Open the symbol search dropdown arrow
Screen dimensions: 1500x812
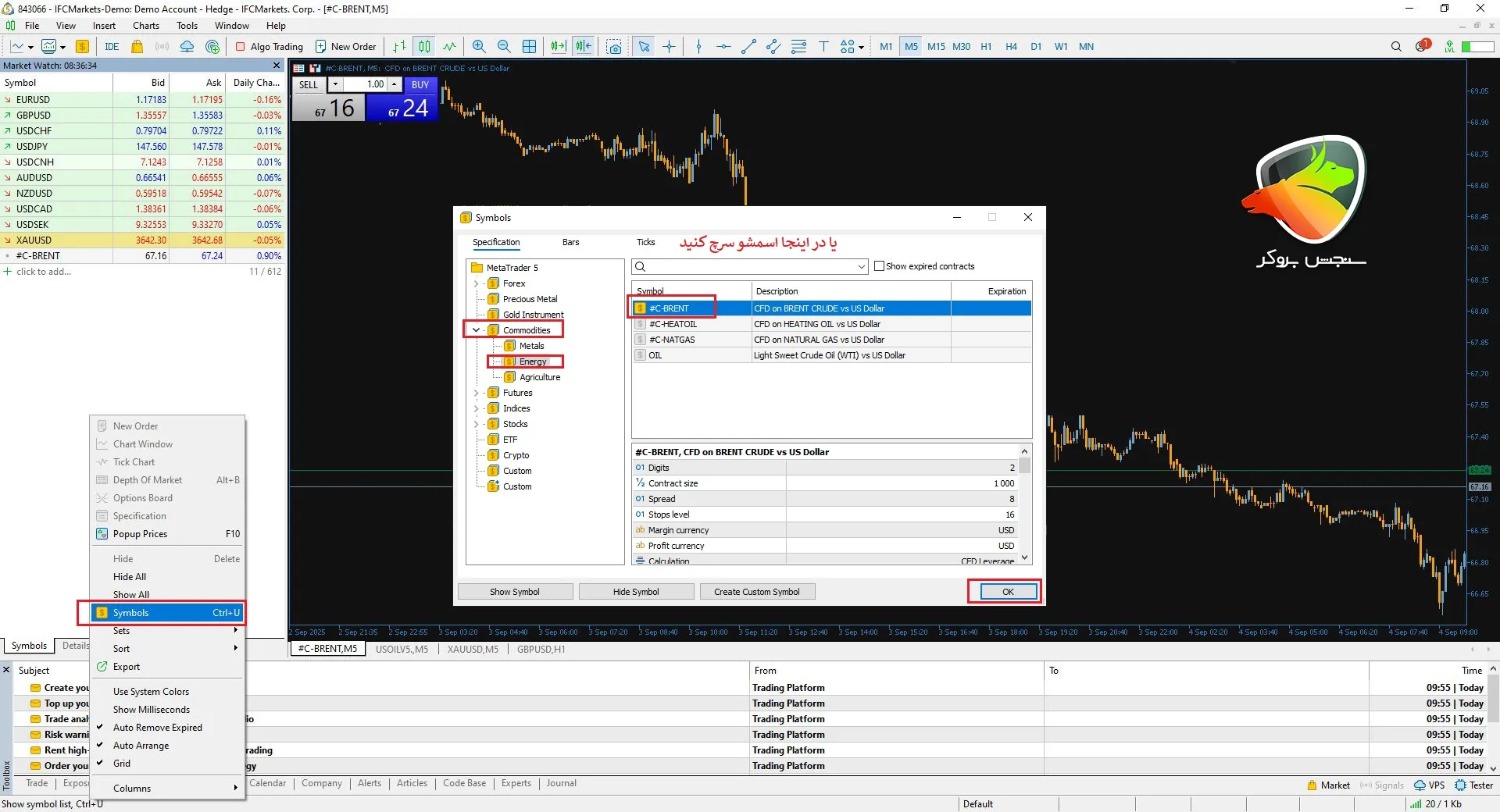862,267
